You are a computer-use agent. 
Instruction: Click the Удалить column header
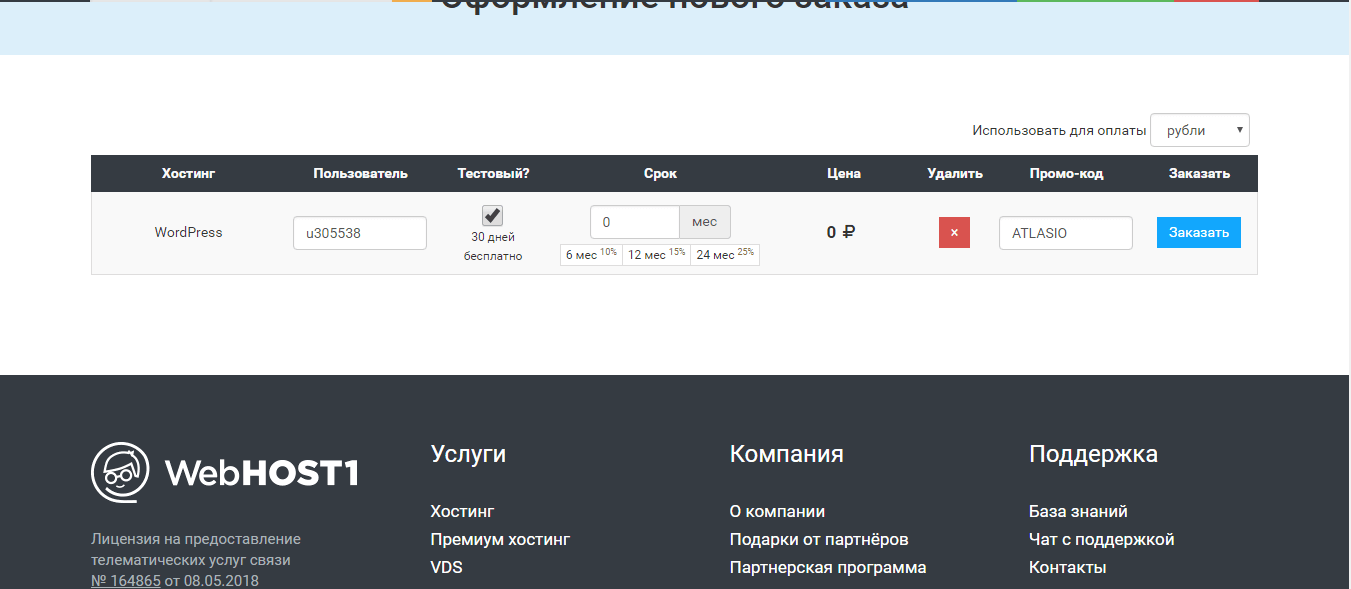click(955, 173)
